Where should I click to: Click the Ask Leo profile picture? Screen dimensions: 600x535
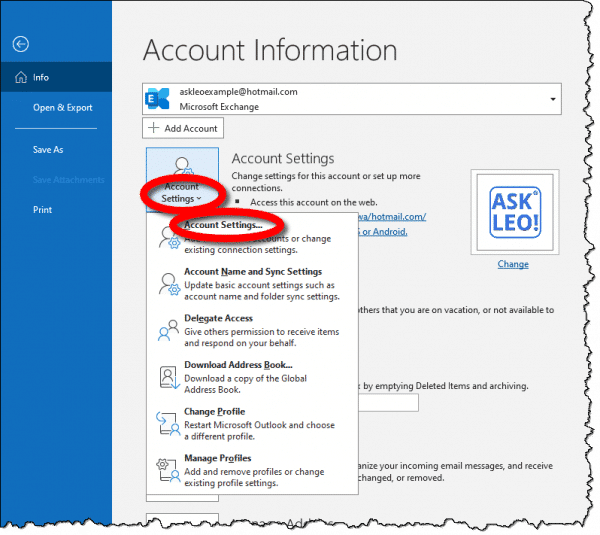(515, 212)
